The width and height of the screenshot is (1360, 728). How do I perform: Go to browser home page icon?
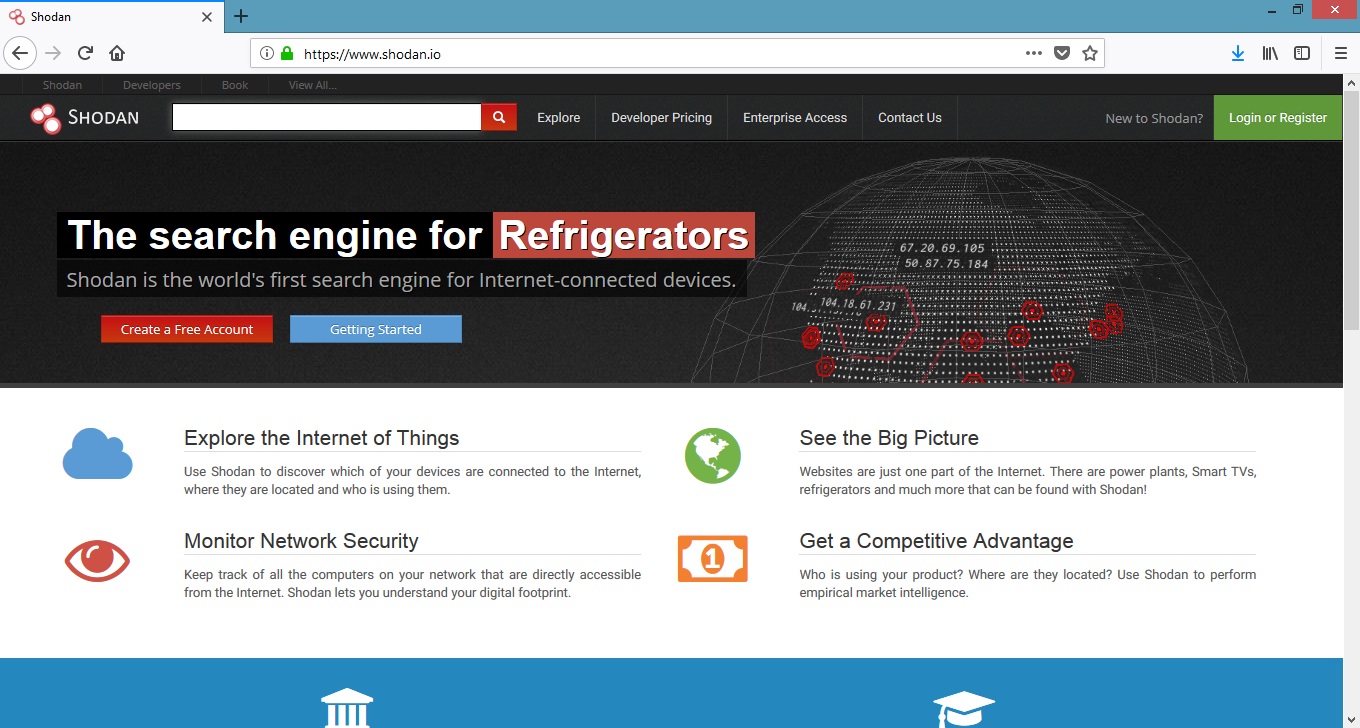[117, 53]
